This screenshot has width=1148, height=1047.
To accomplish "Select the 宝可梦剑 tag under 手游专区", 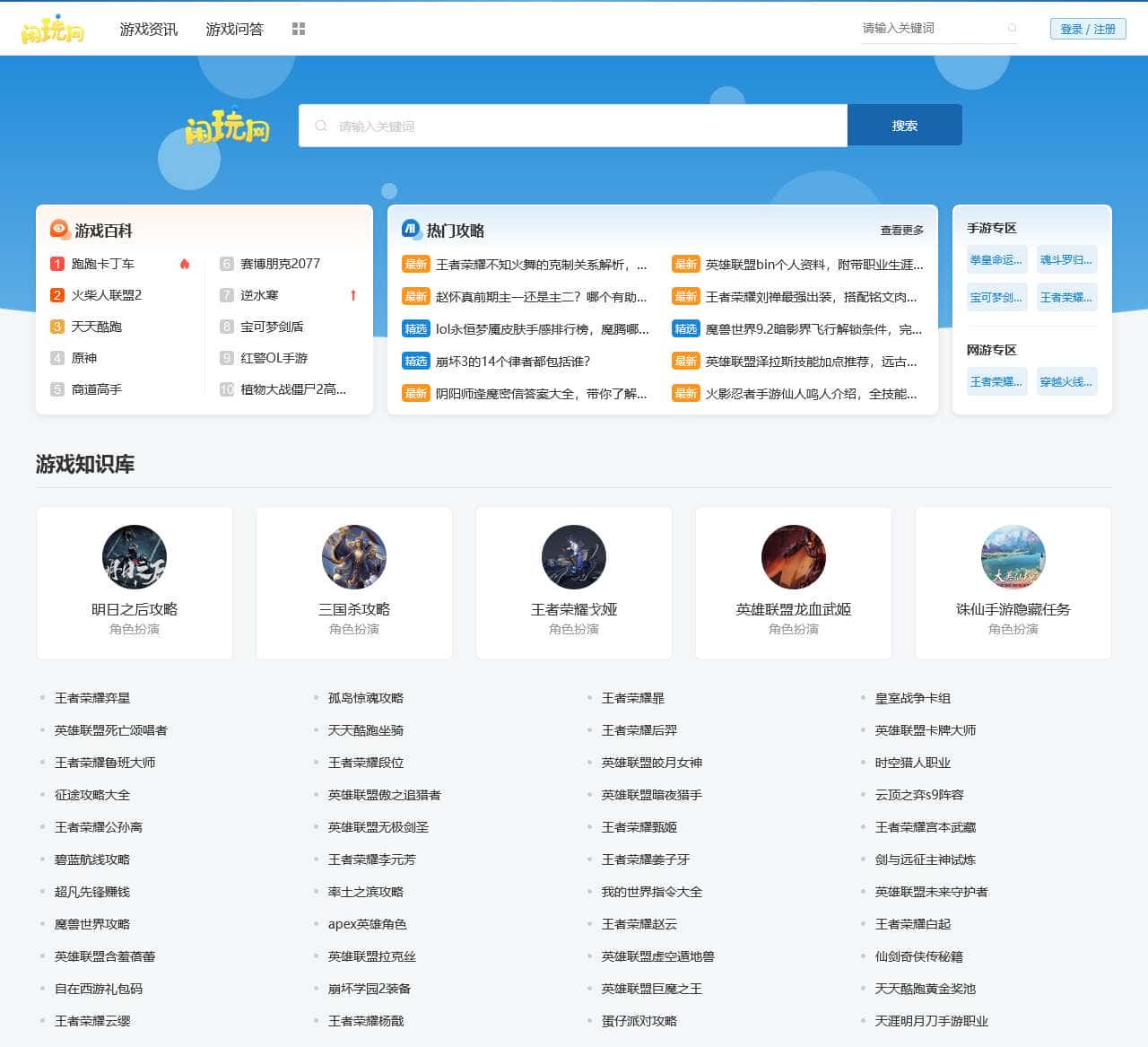I will coord(997,297).
